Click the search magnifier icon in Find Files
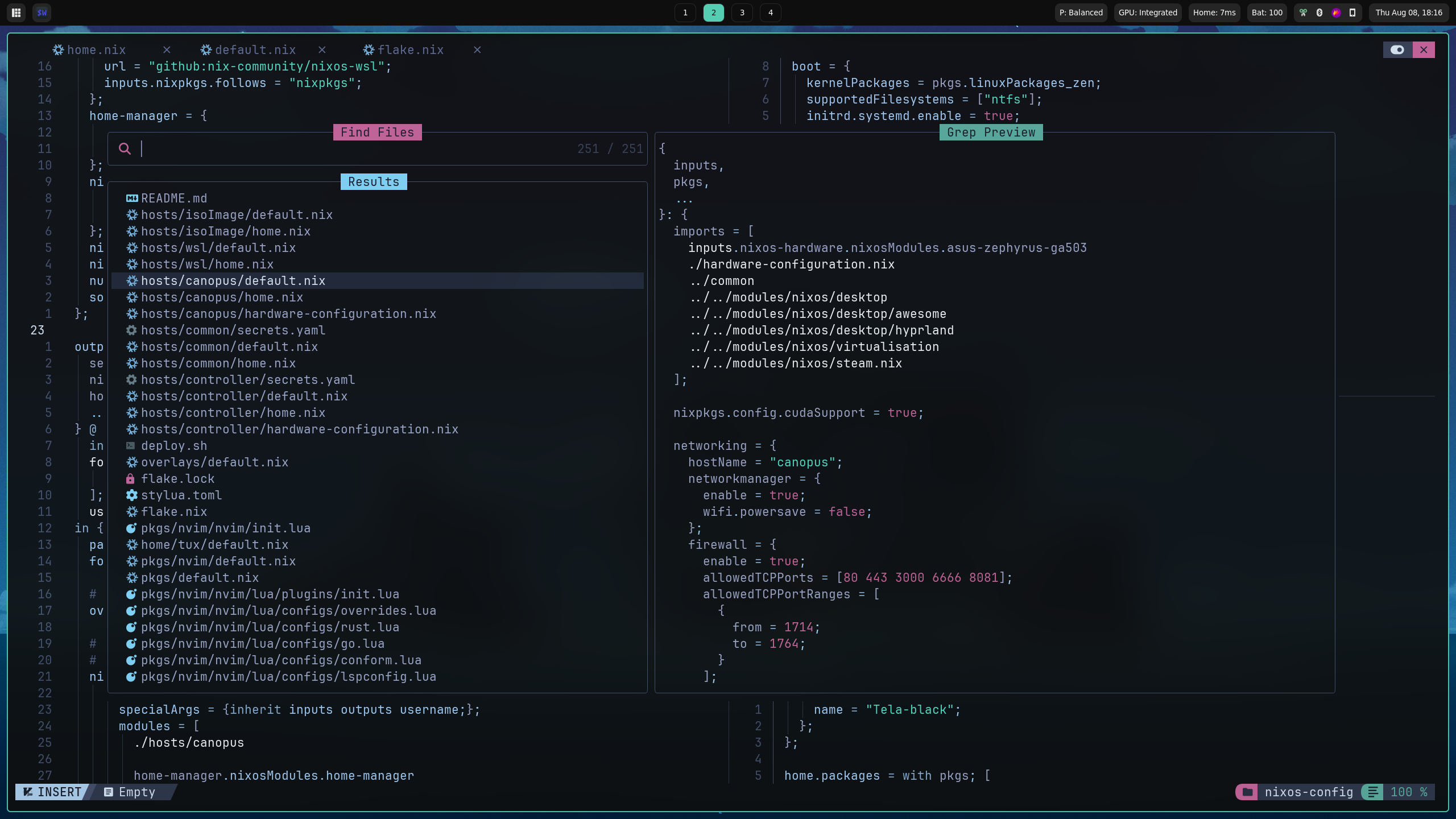 (125, 149)
